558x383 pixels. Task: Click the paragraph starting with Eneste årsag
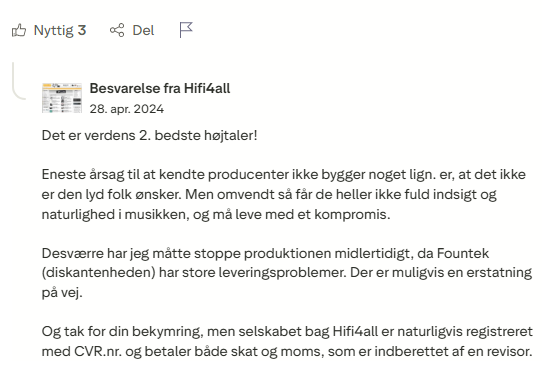(284, 194)
